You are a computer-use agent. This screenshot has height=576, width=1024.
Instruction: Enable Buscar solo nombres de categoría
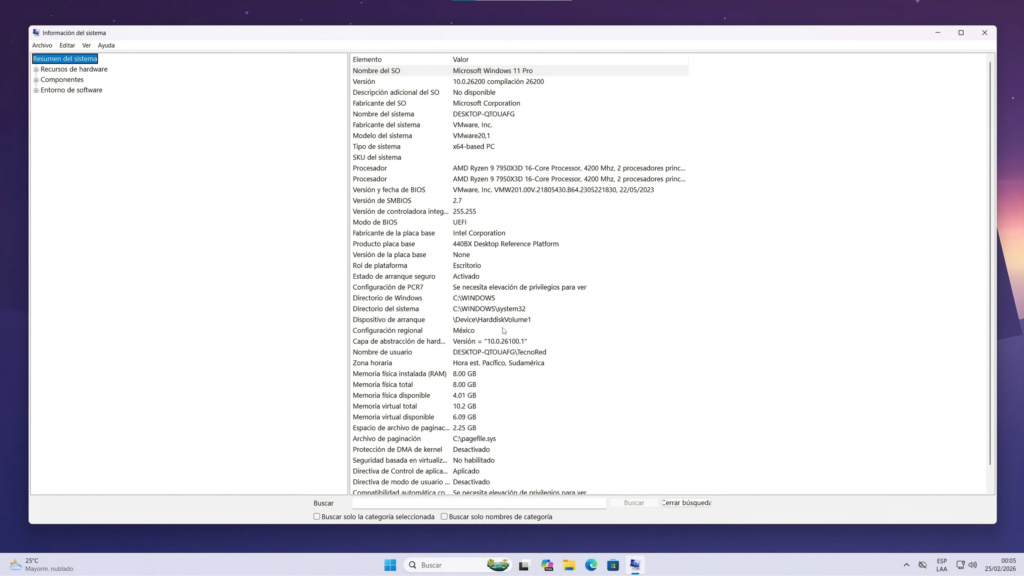[x=444, y=517]
